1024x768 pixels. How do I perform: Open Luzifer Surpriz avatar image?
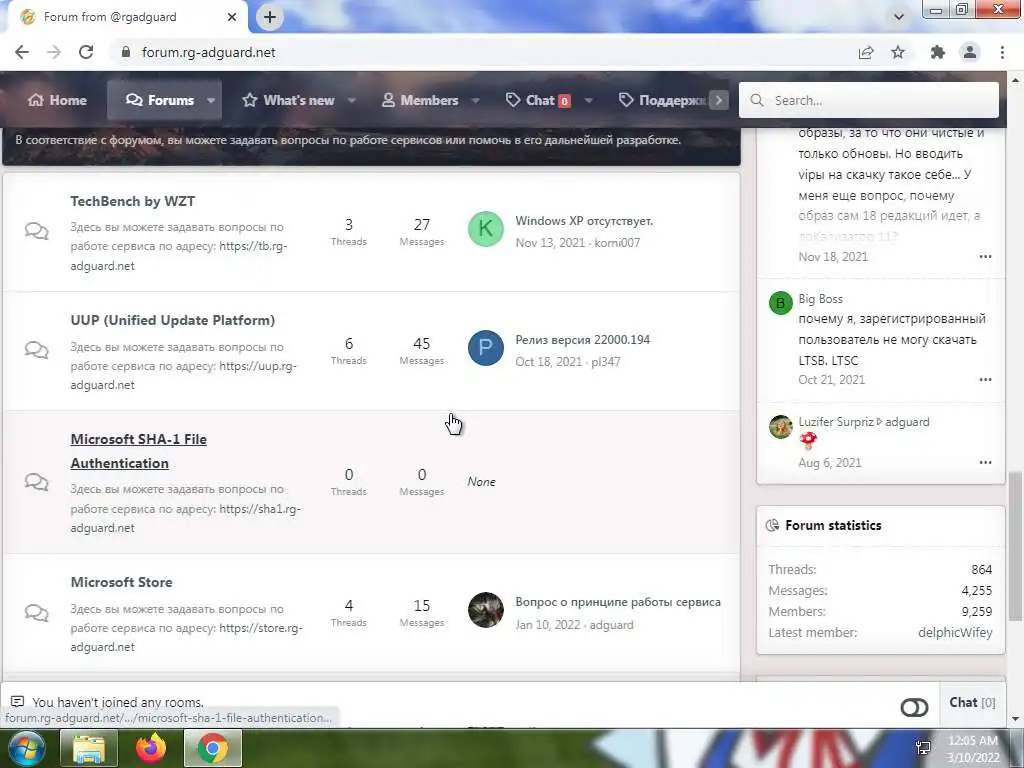pyautogui.click(x=780, y=426)
